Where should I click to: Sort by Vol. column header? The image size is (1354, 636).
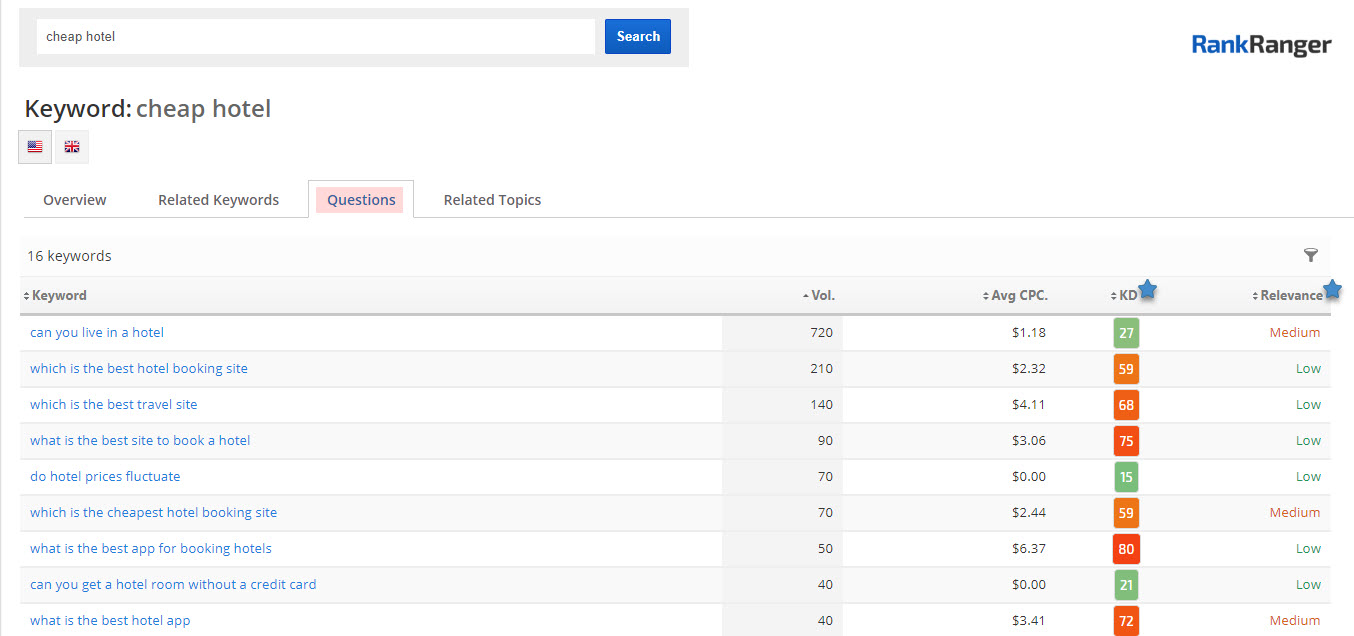pos(822,296)
